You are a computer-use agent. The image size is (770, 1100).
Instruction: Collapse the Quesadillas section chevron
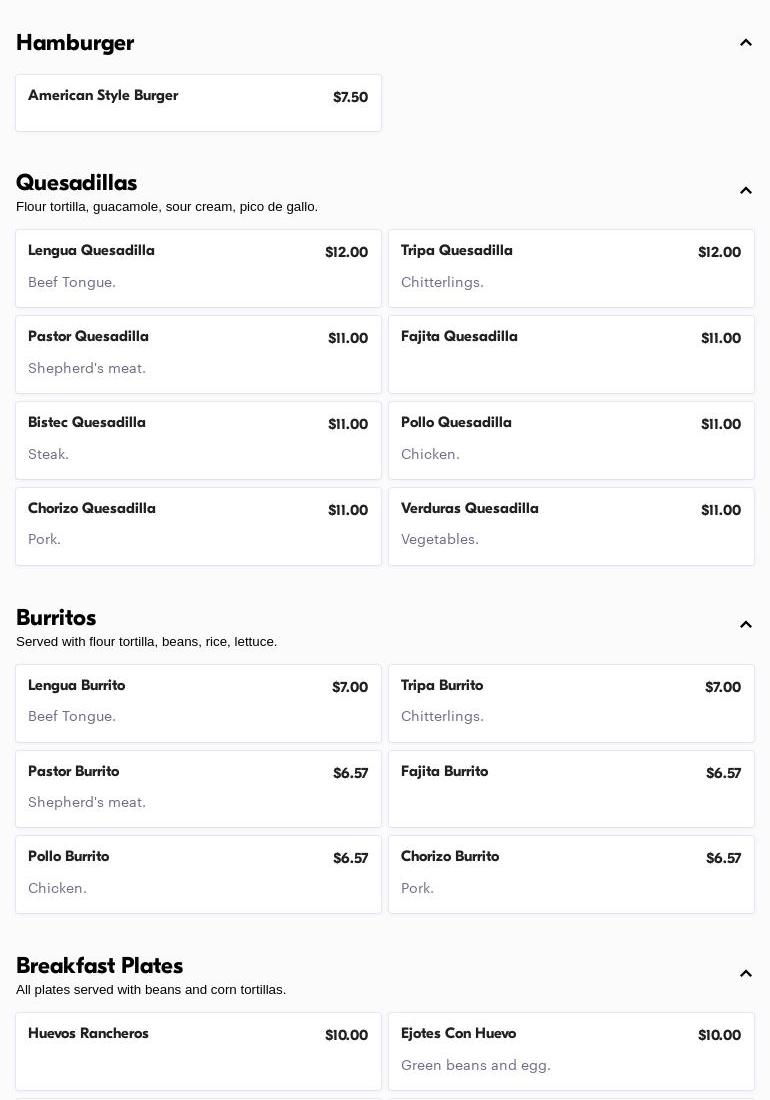(x=746, y=191)
